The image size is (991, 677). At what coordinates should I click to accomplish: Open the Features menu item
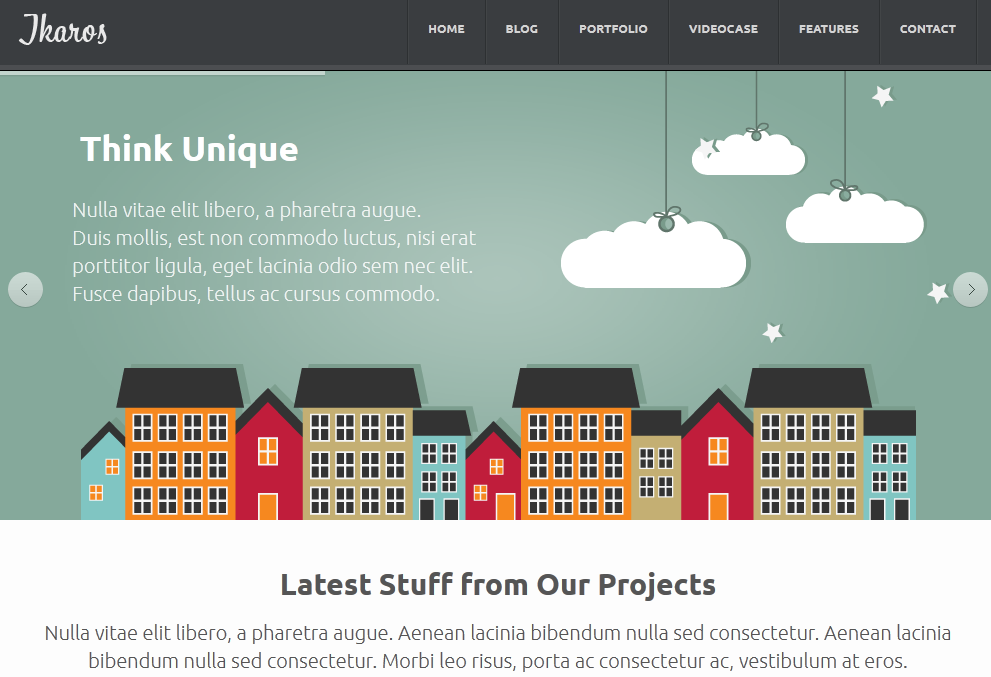point(829,29)
